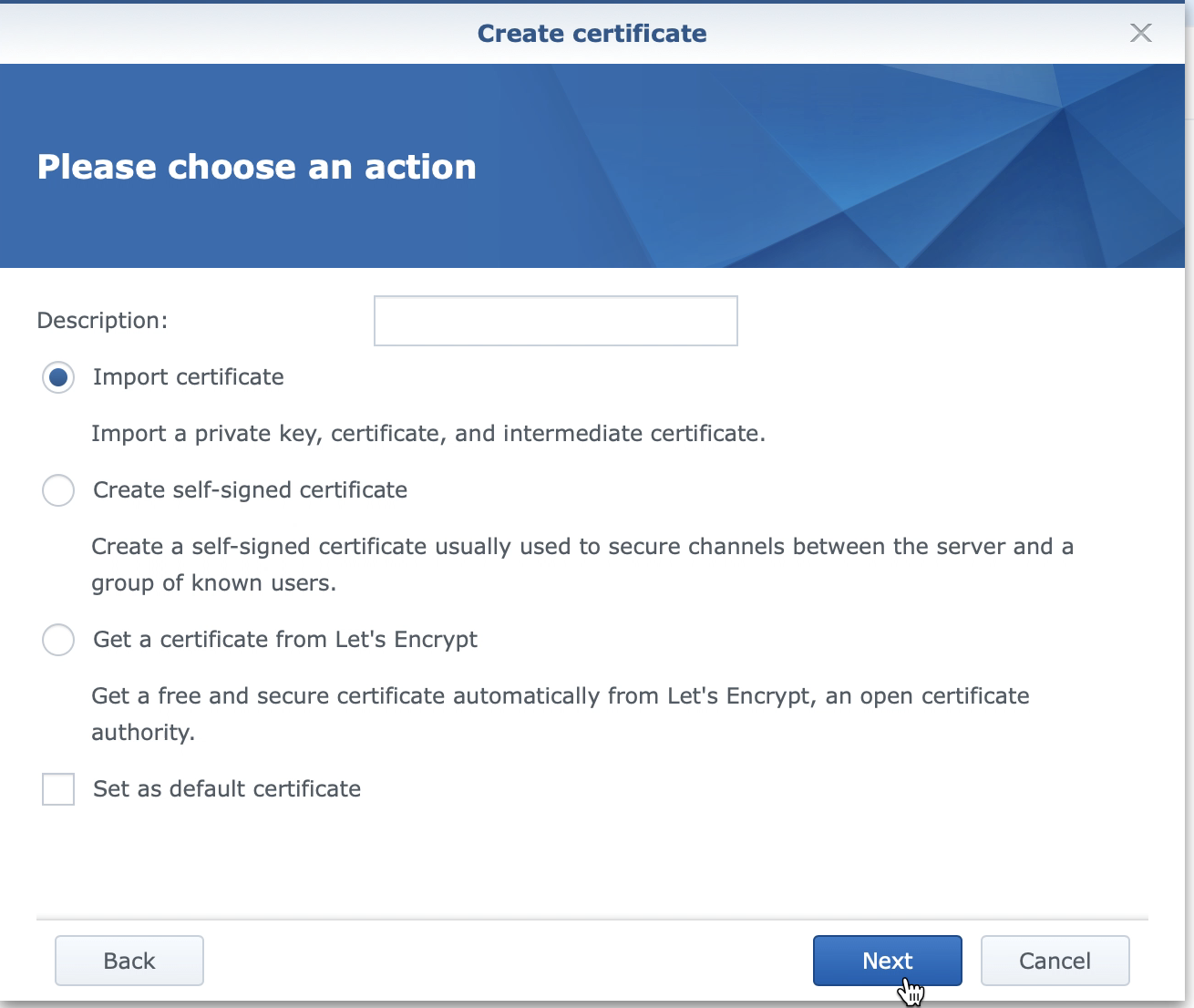This screenshot has height=1008, width=1194.
Task: Click the "Description:" field label
Action: pyautogui.click(x=102, y=321)
